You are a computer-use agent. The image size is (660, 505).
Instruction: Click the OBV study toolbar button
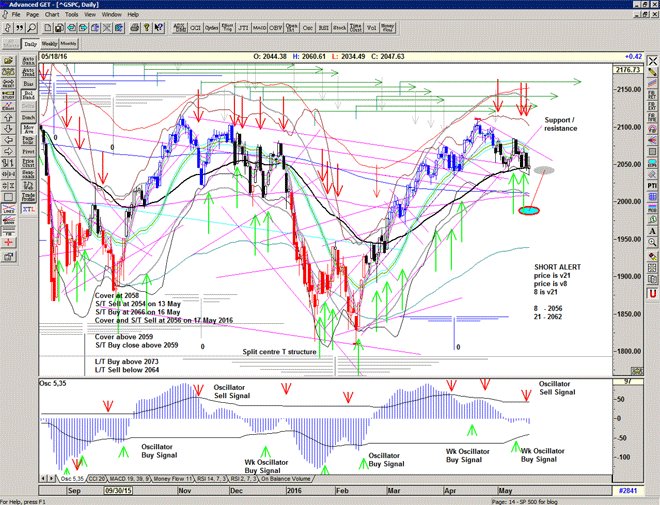pos(274,28)
